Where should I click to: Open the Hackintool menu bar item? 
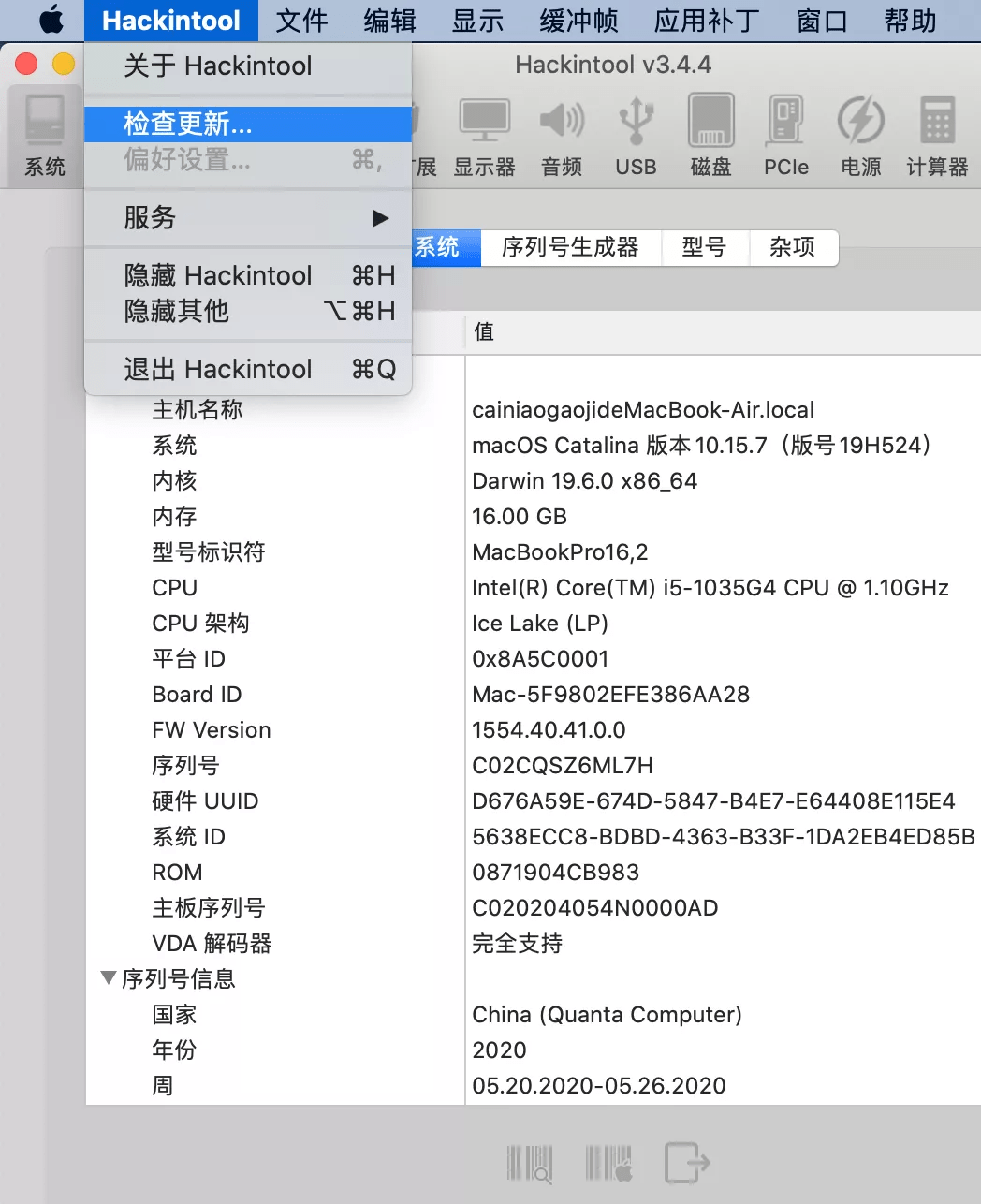[171, 21]
